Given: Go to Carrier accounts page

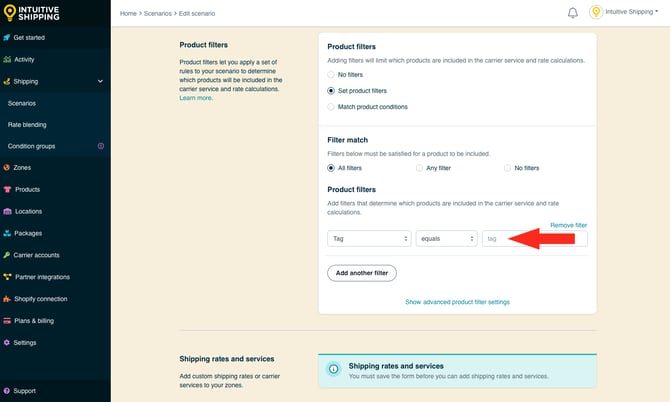Looking at the screenshot, I should (36, 255).
